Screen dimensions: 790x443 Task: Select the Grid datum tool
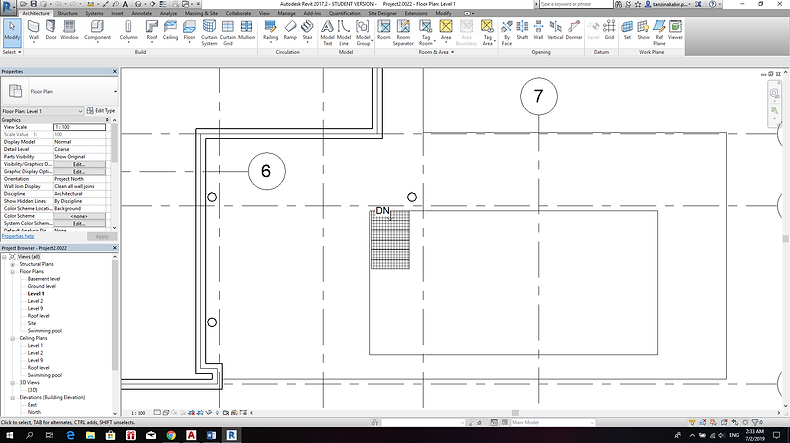(609, 30)
